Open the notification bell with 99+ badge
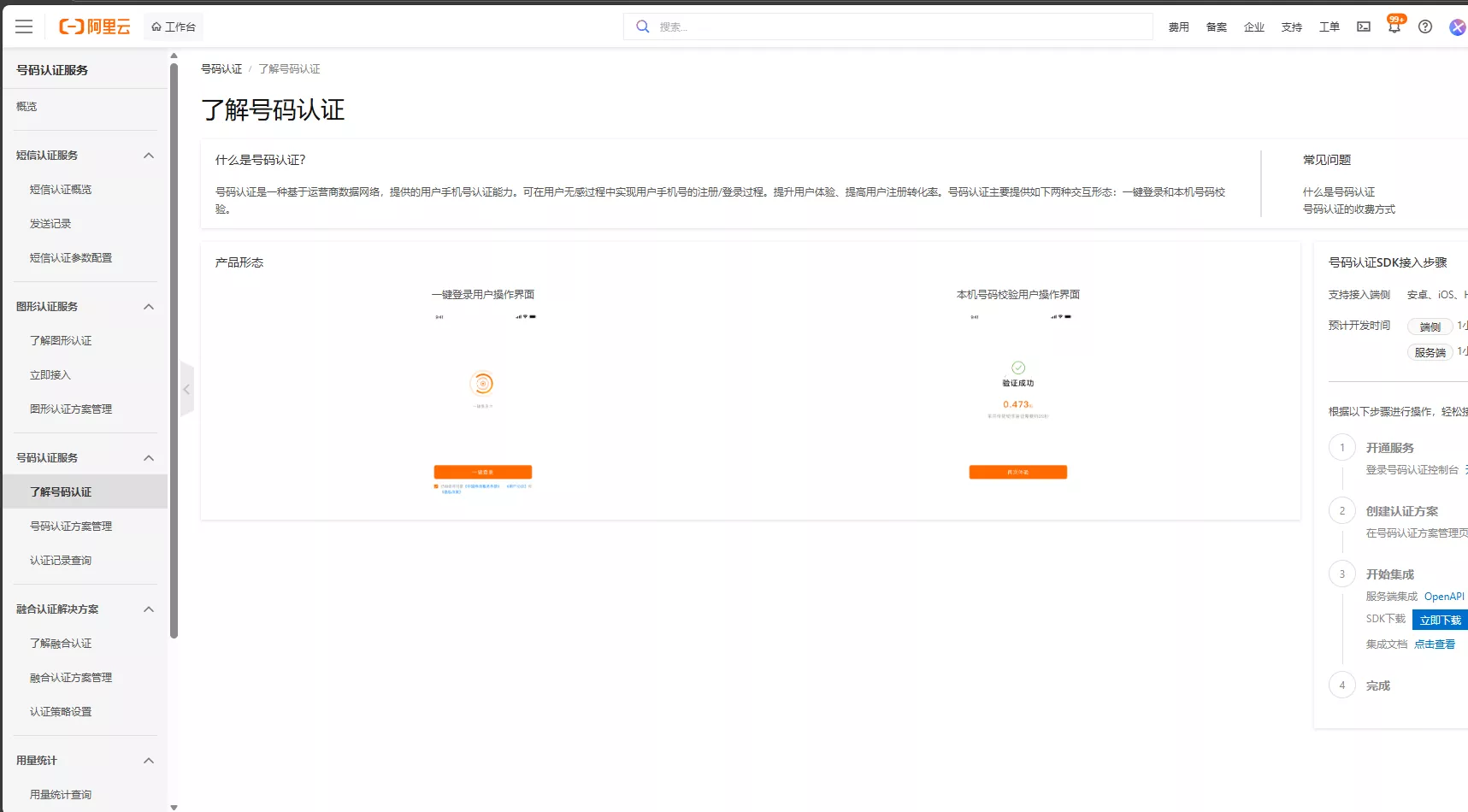Screen dimensions: 1468x812 1394,26
